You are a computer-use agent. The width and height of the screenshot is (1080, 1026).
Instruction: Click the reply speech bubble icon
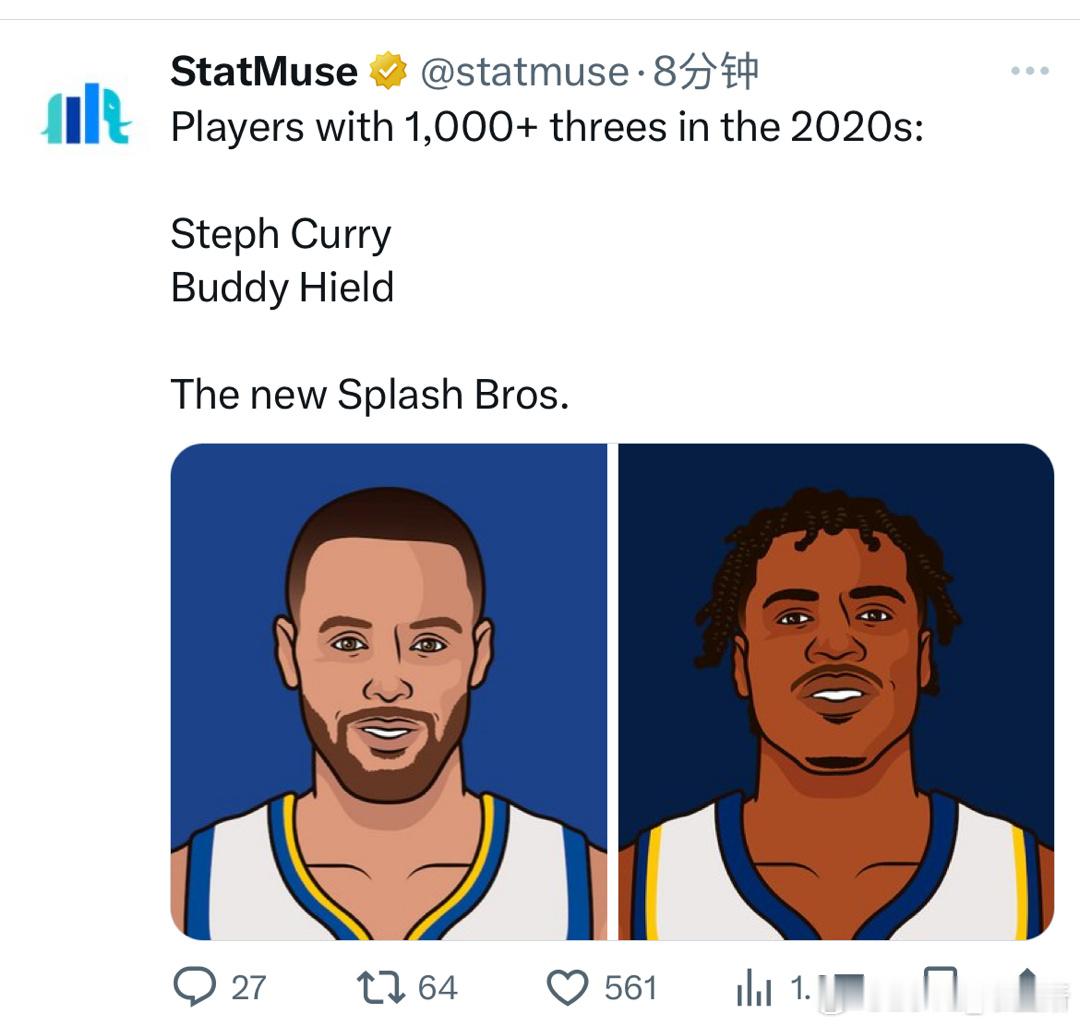193,987
